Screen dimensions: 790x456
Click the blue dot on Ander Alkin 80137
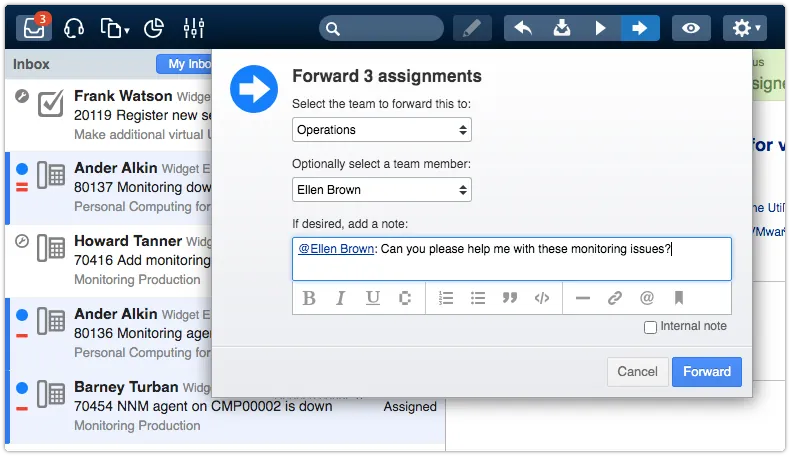(x=22, y=169)
